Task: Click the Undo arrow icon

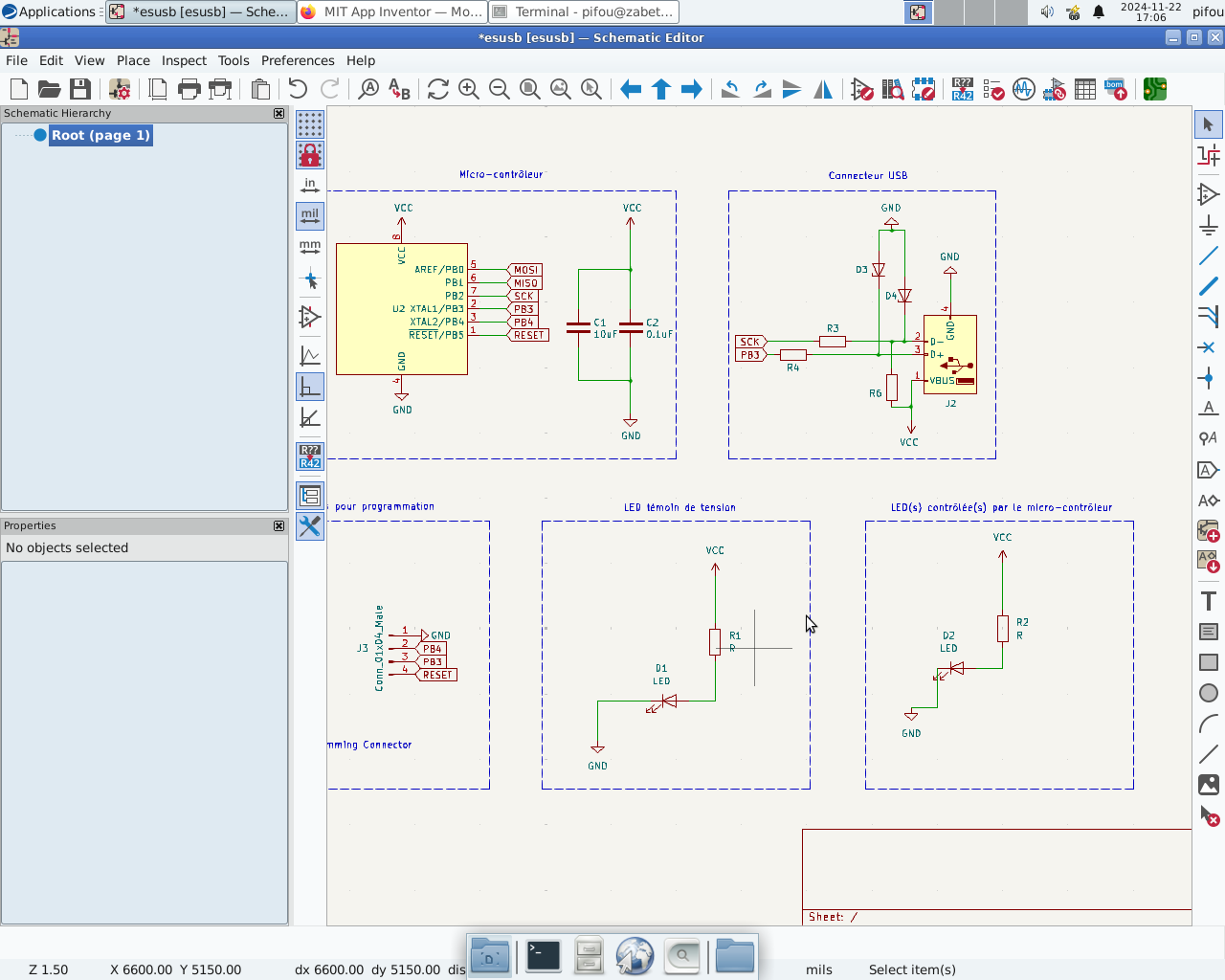Action: 298,89
